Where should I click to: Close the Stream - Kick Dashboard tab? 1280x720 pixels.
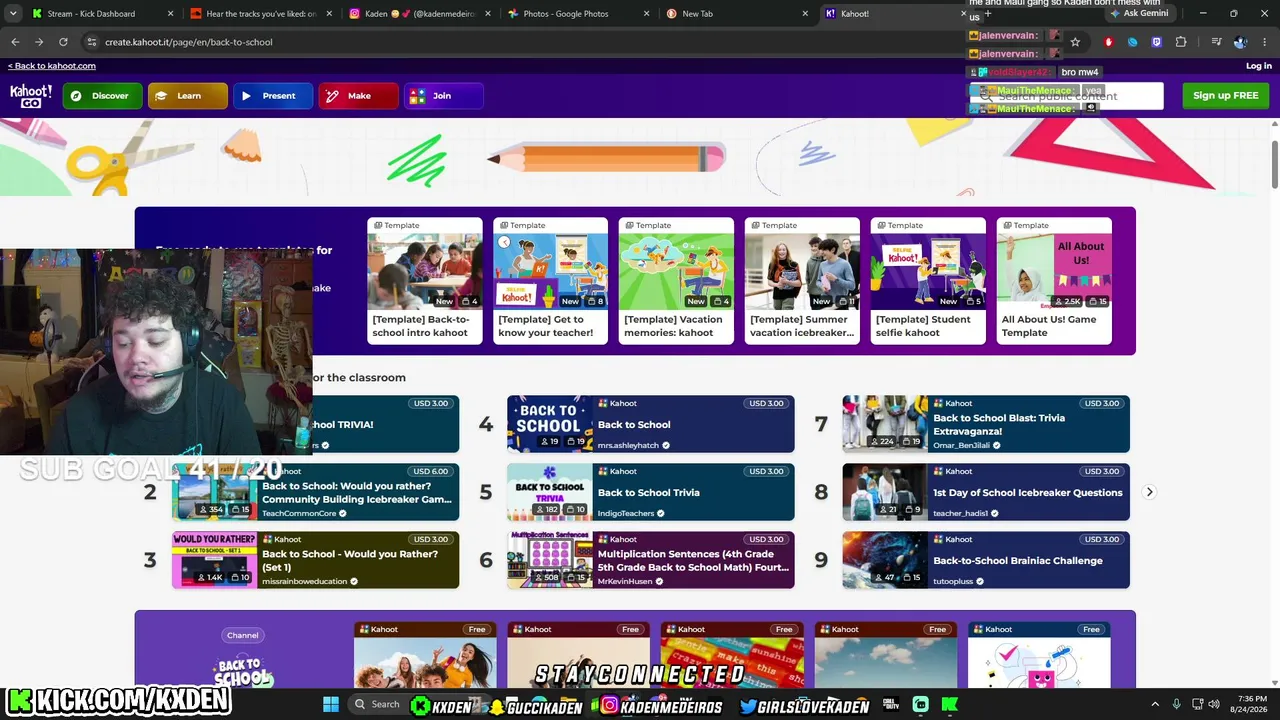(170, 14)
